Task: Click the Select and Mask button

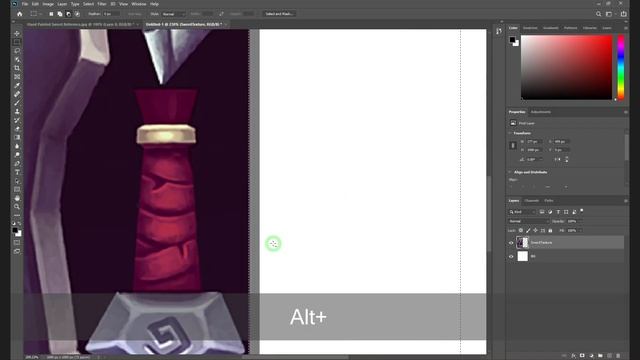Action: pos(279,14)
